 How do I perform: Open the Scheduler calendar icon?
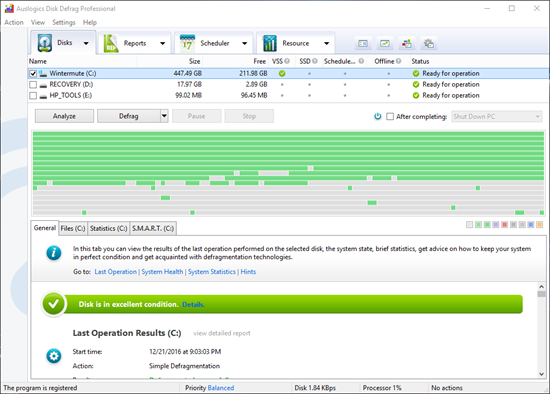coord(187,44)
